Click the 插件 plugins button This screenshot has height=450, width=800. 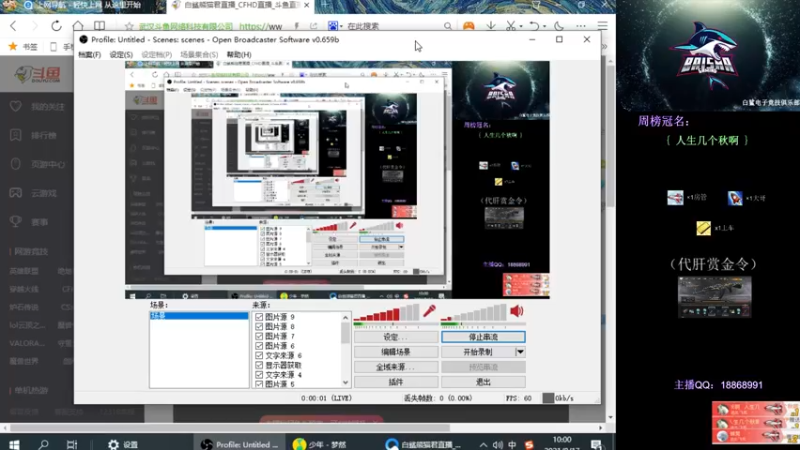pos(396,382)
